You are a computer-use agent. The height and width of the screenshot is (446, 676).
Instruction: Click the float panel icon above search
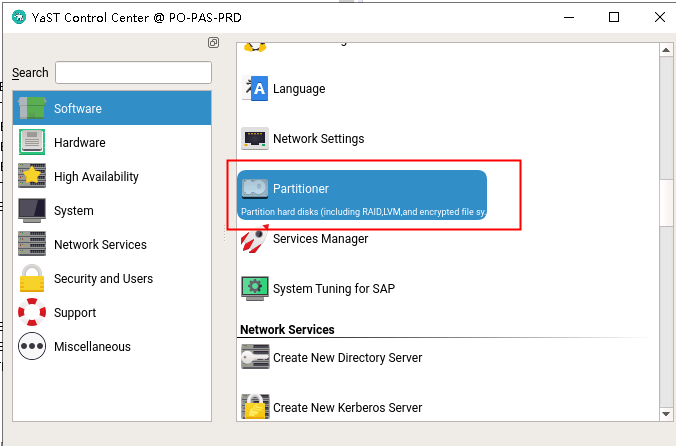(x=213, y=42)
